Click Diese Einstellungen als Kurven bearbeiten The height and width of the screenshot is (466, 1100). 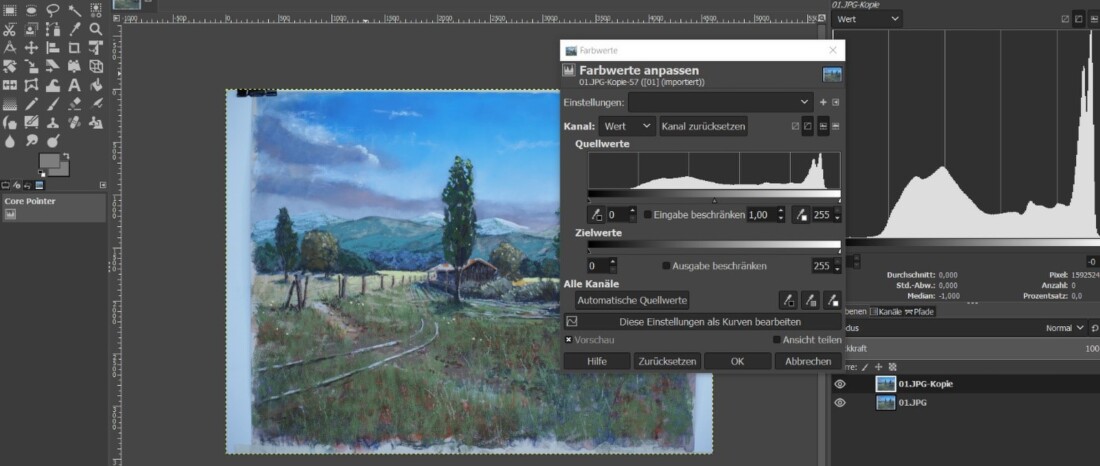tap(703, 321)
